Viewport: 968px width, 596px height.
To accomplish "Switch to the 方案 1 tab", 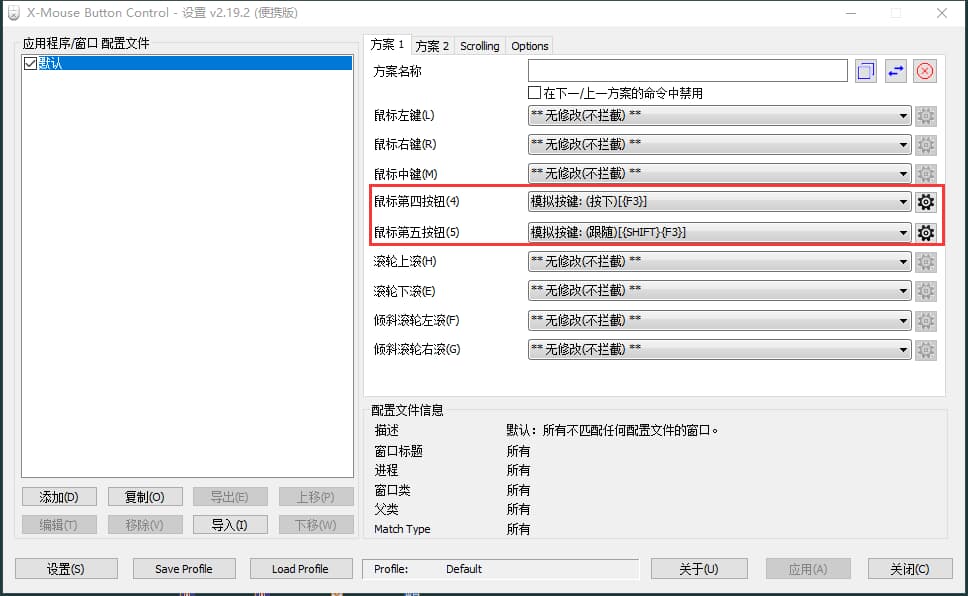I will (x=387, y=44).
